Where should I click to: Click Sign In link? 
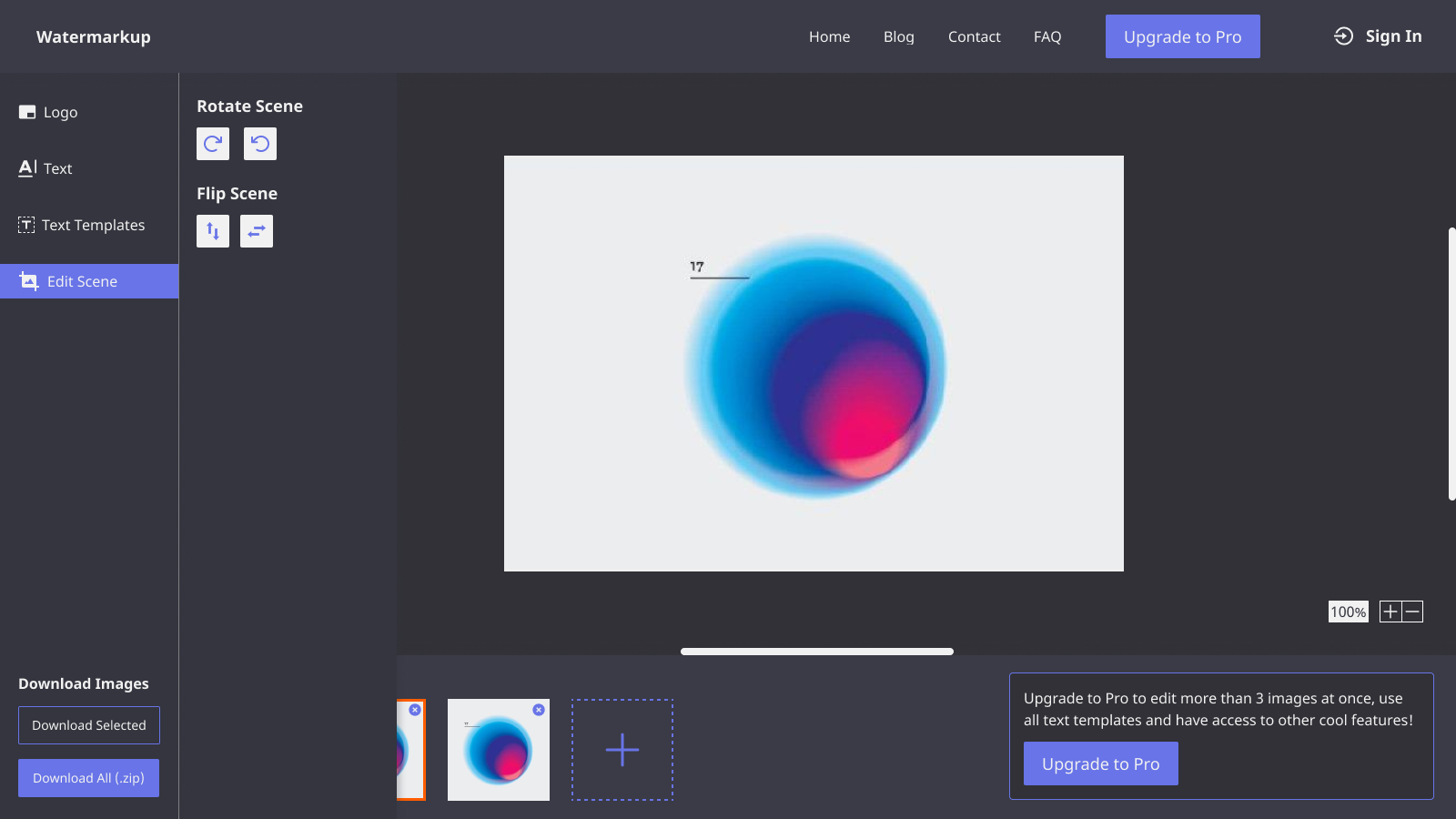(1379, 36)
